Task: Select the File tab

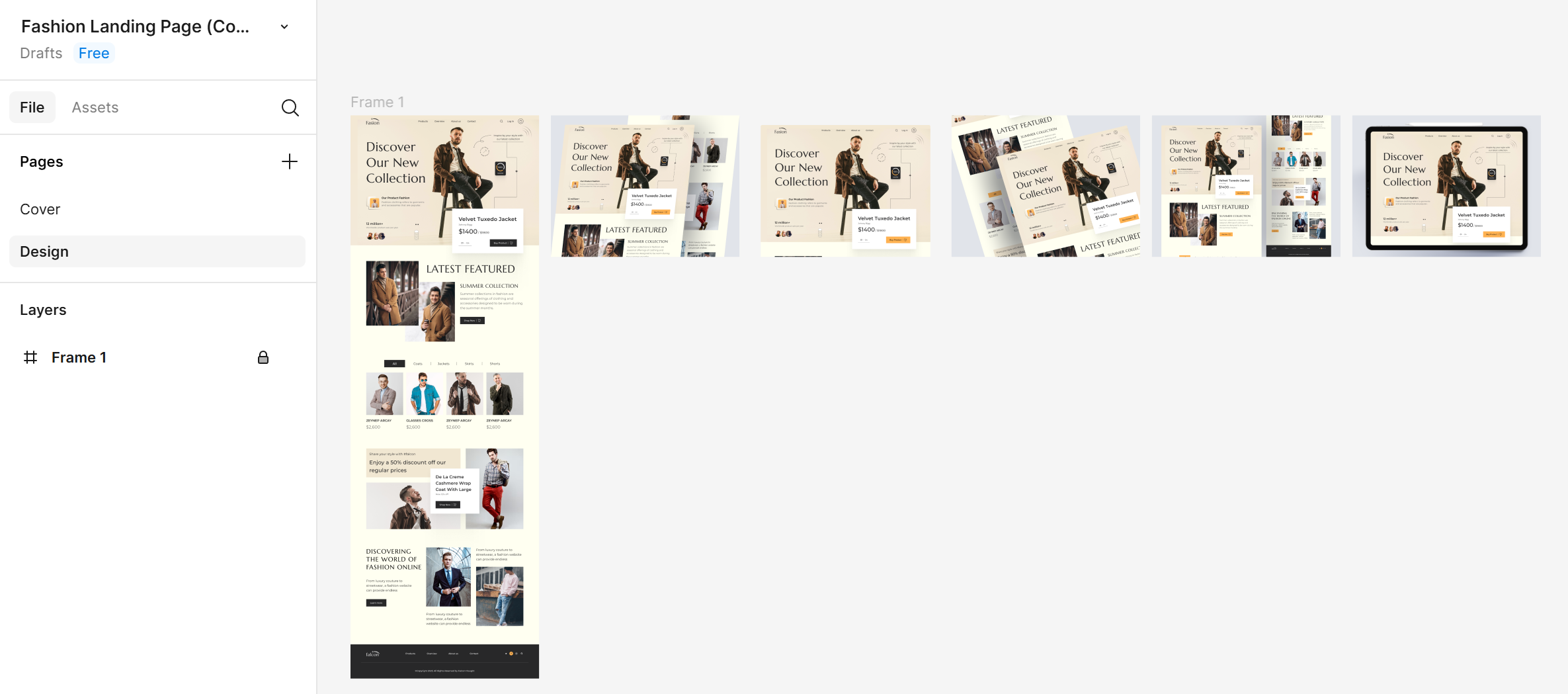Action: tap(32, 108)
